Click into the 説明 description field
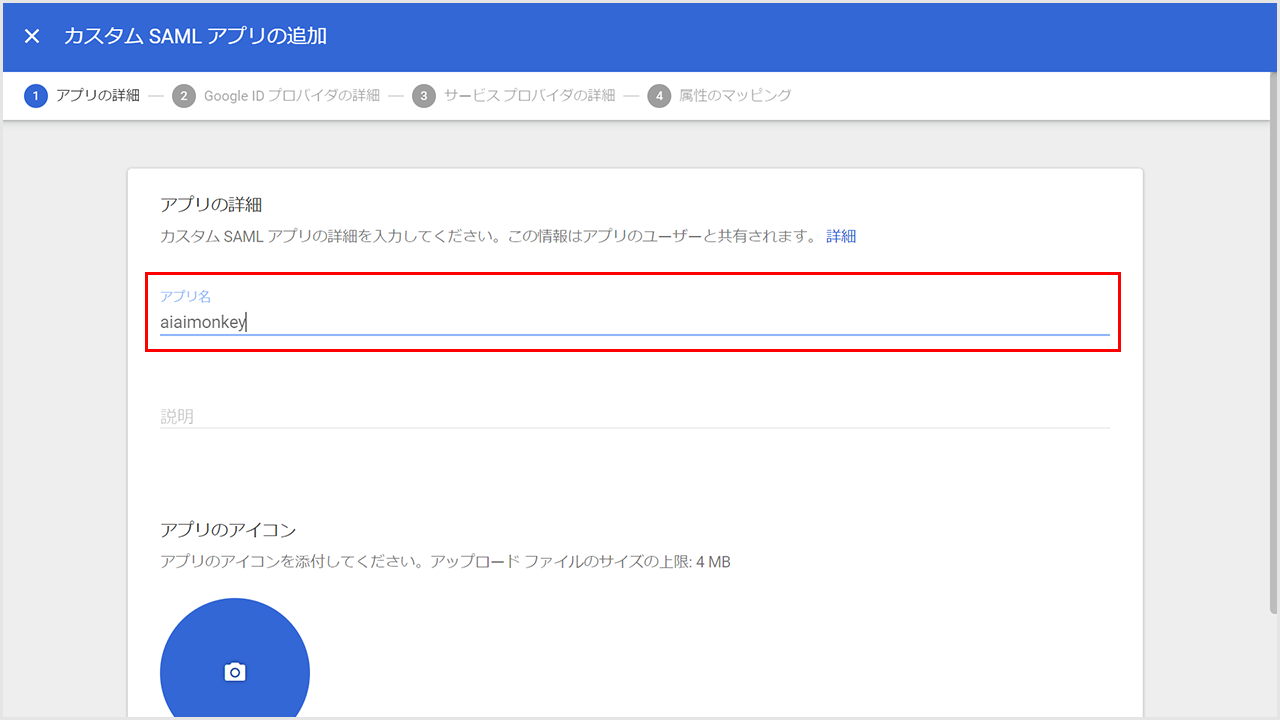Image resolution: width=1280 pixels, height=720 pixels. click(634, 416)
